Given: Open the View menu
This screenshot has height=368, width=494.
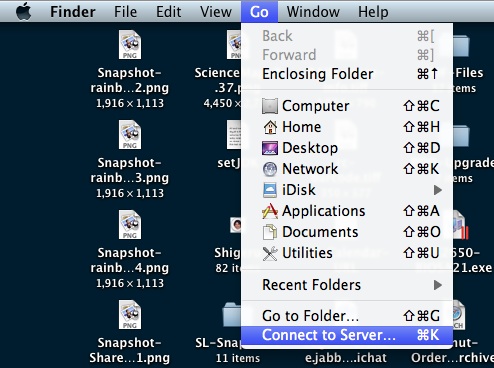Looking at the screenshot, I should click(x=216, y=12).
